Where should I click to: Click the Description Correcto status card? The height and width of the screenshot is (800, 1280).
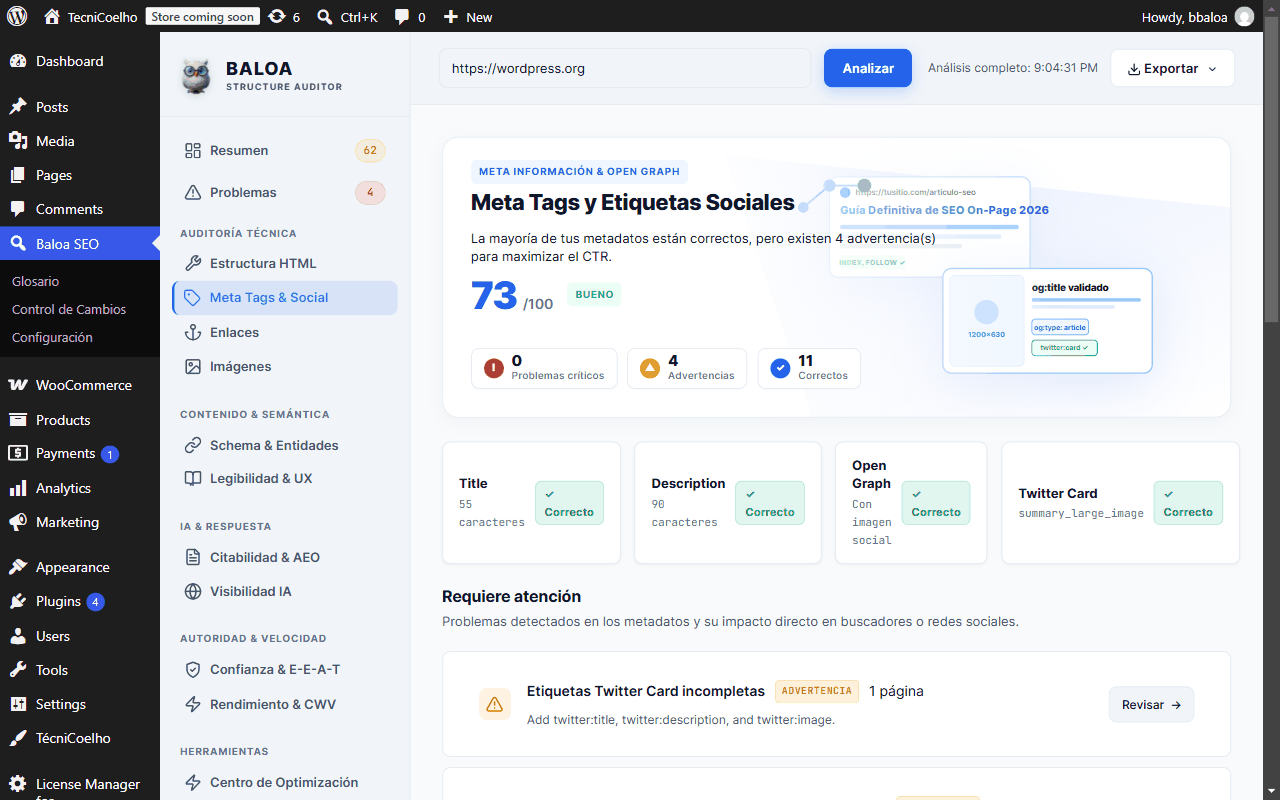pyautogui.click(x=728, y=503)
